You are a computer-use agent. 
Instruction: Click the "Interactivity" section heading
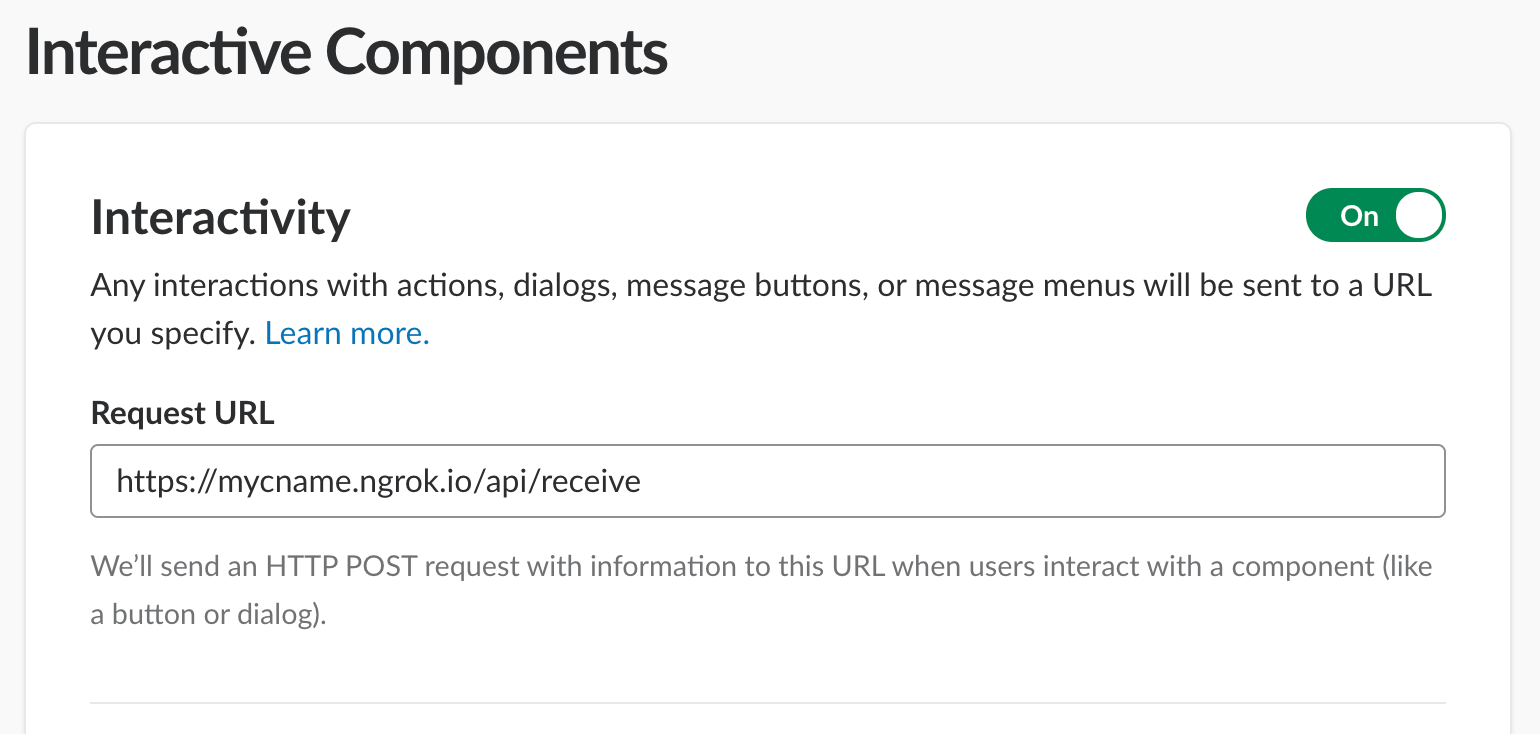[x=220, y=216]
